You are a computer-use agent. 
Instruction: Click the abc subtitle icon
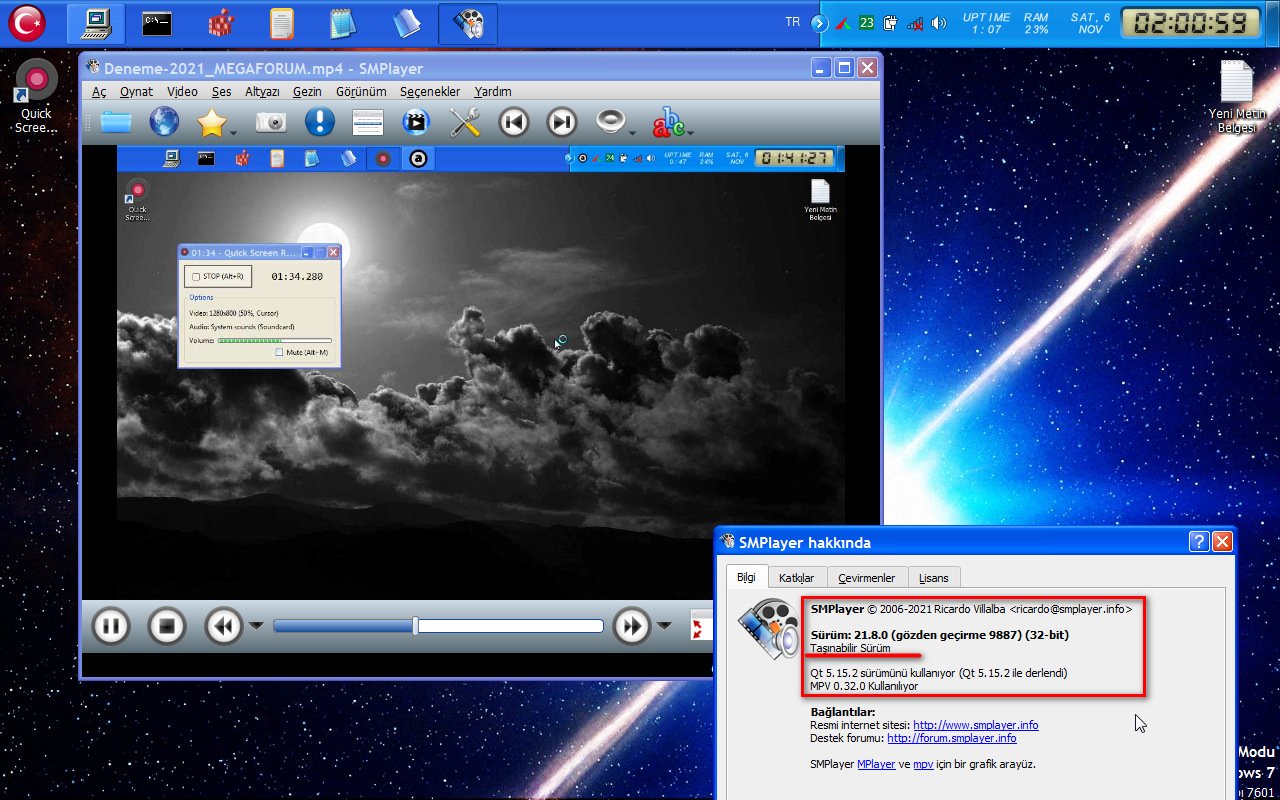click(668, 123)
